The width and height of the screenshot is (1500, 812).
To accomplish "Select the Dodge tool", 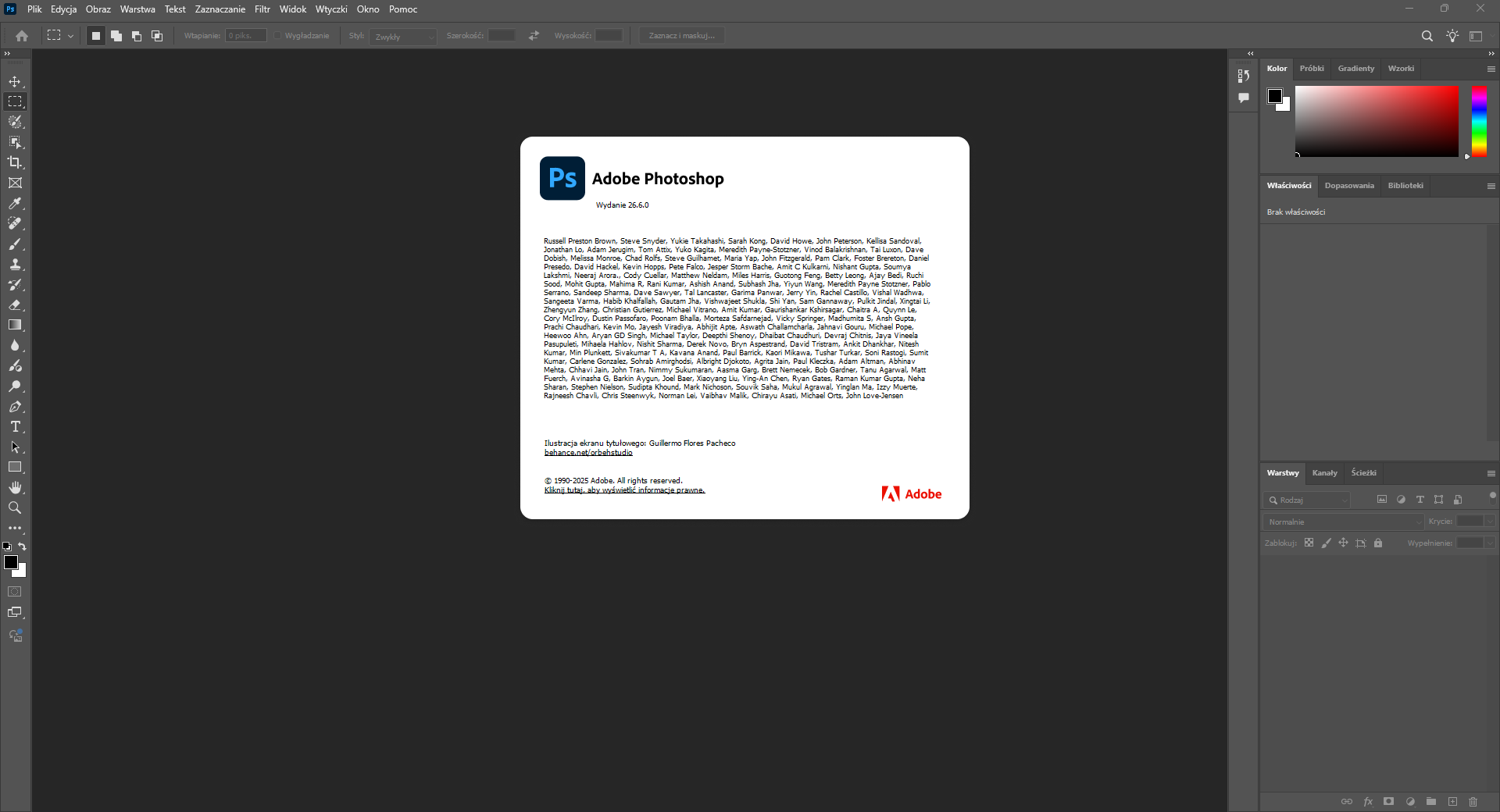I will pyautogui.click(x=15, y=386).
